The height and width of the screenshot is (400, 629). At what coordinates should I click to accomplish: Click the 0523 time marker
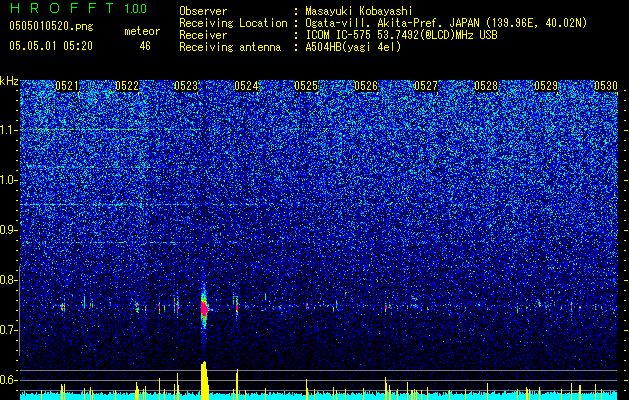[x=186, y=85]
